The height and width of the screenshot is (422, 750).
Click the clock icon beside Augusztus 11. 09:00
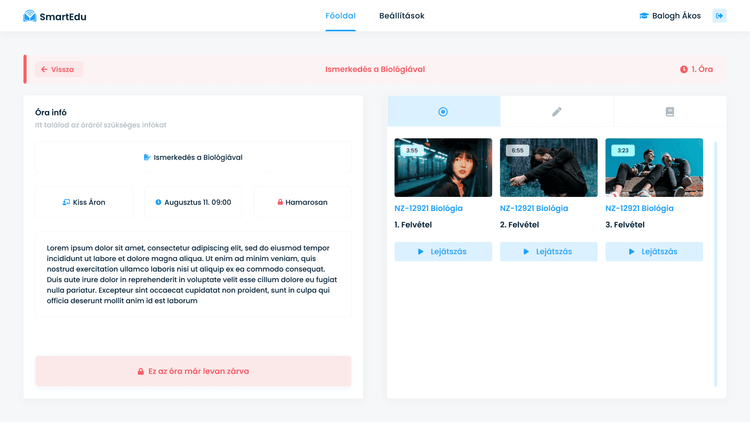point(158,202)
